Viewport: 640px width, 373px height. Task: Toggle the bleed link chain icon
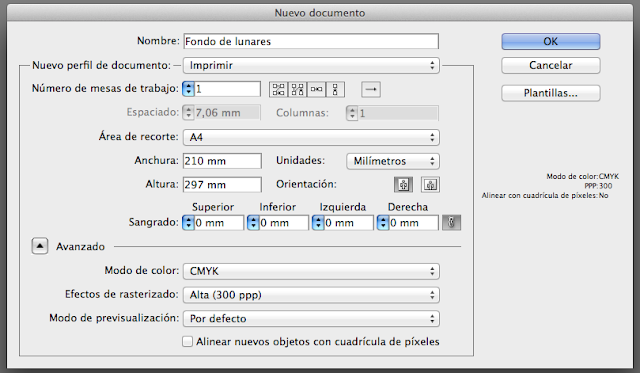tap(451, 223)
